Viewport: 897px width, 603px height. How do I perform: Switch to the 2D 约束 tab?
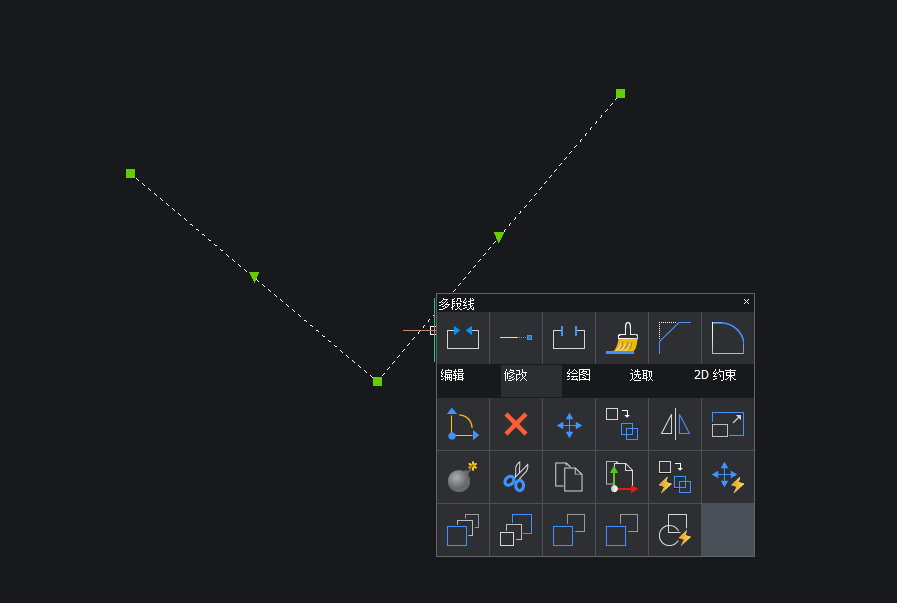point(715,376)
